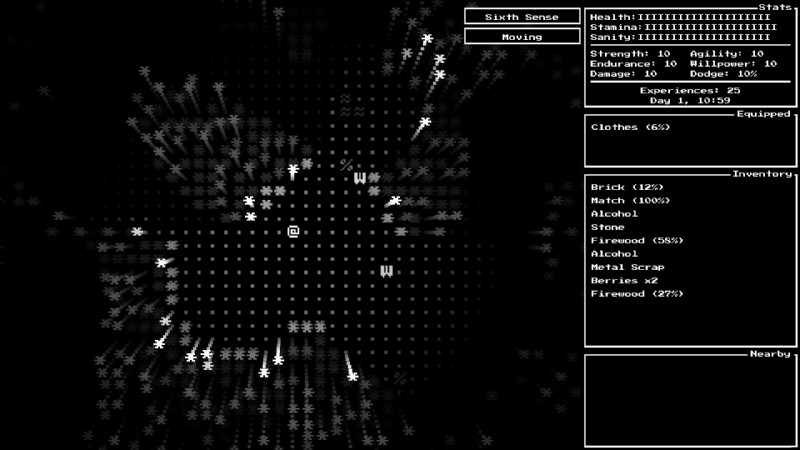Screen dimensions: 800x450
Task: Choose Berries x2 in the inventory
Action: pyautogui.click(x=624, y=281)
